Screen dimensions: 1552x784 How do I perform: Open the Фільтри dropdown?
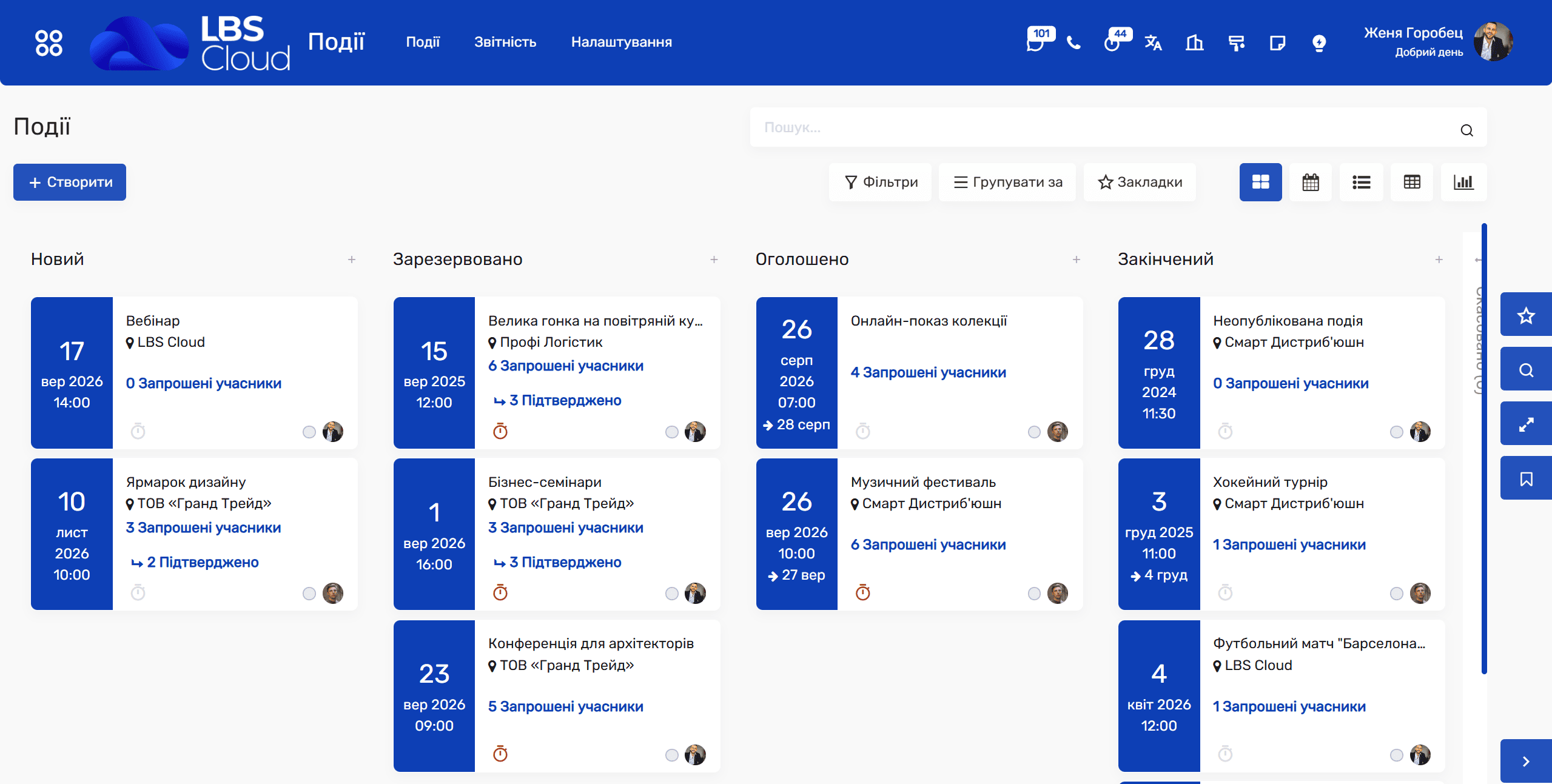(x=881, y=182)
